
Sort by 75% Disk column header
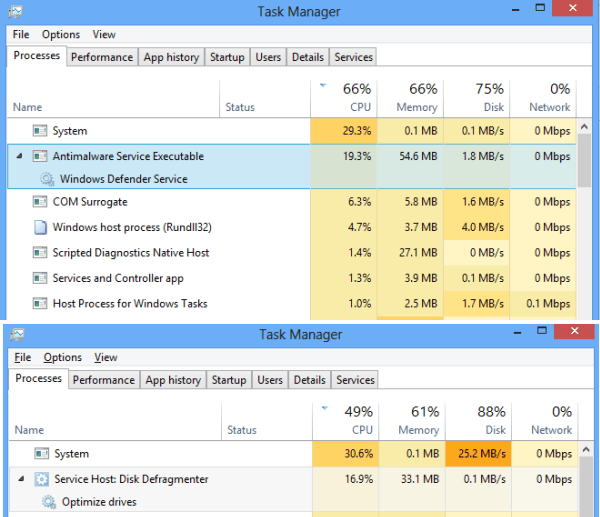477,99
